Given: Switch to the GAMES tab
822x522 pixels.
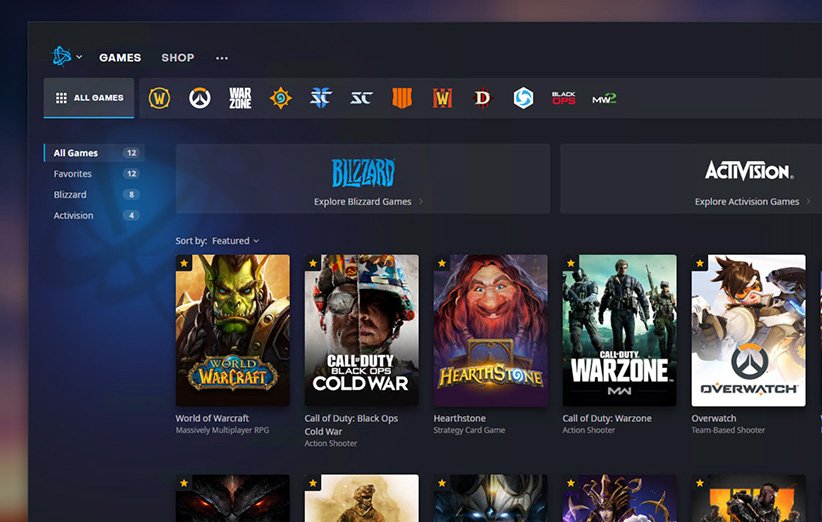Looking at the screenshot, I should click(x=120, y=58).
